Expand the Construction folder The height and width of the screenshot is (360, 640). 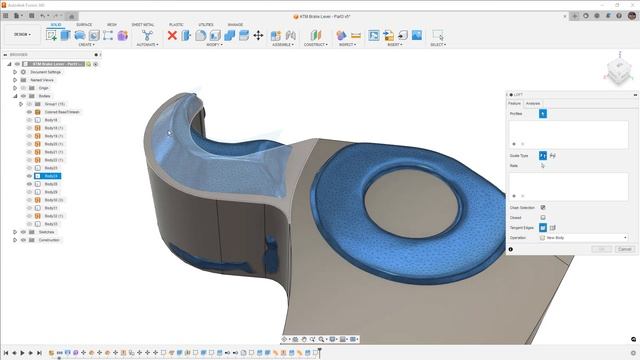(x=15, y=240)
